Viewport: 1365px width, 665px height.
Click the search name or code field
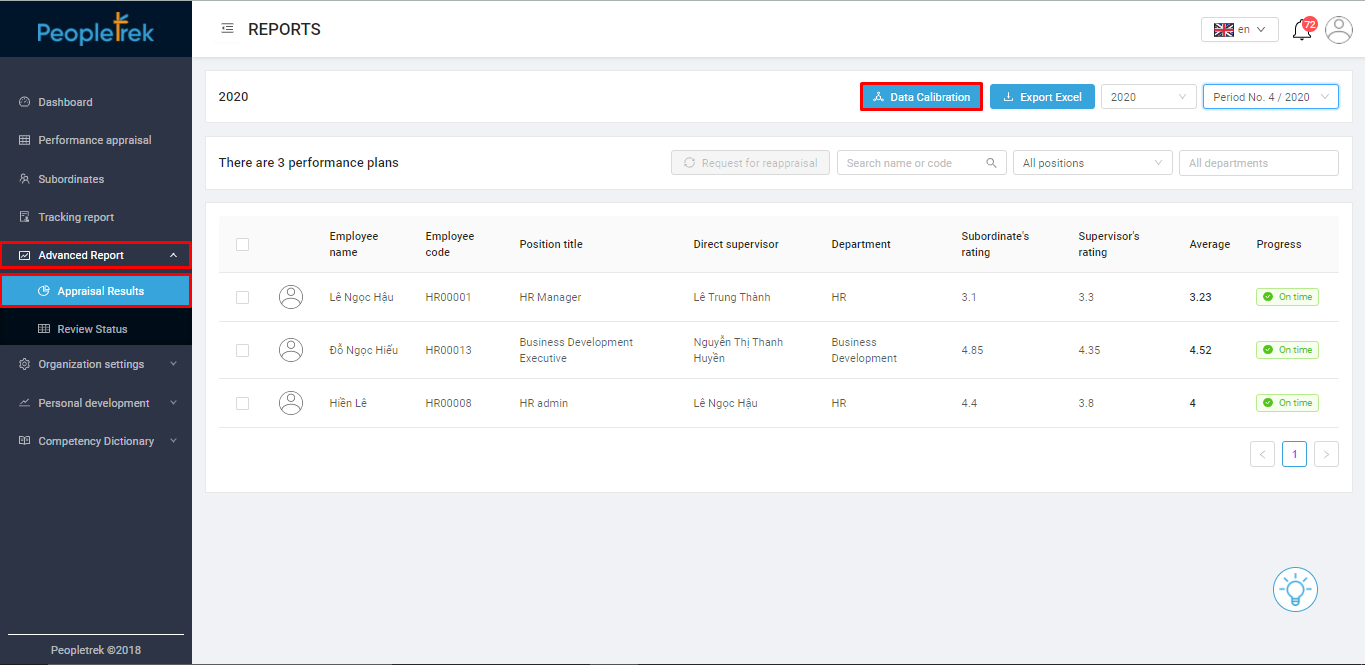pos(910,163)
